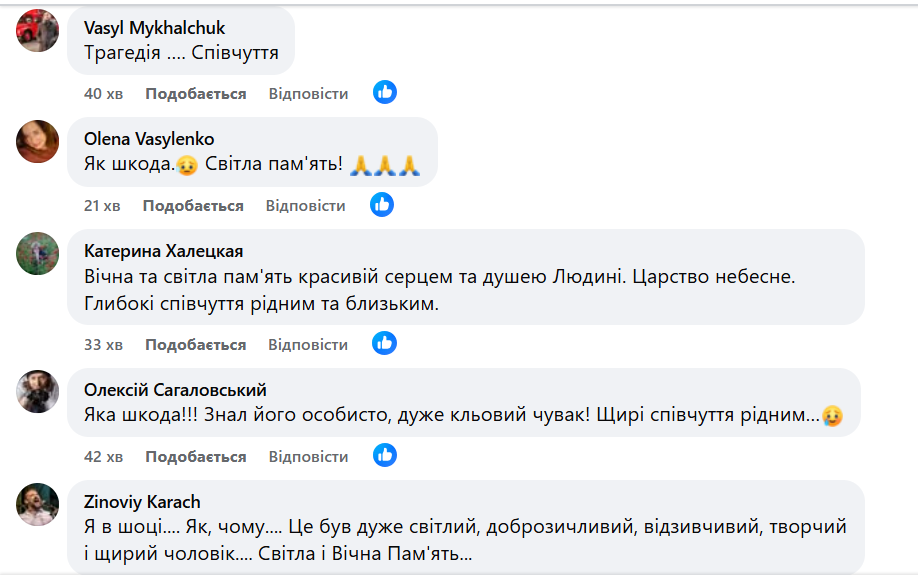
Task: Open Zinoviy Karach's profile name link
Action: click(x=142, y=501)
